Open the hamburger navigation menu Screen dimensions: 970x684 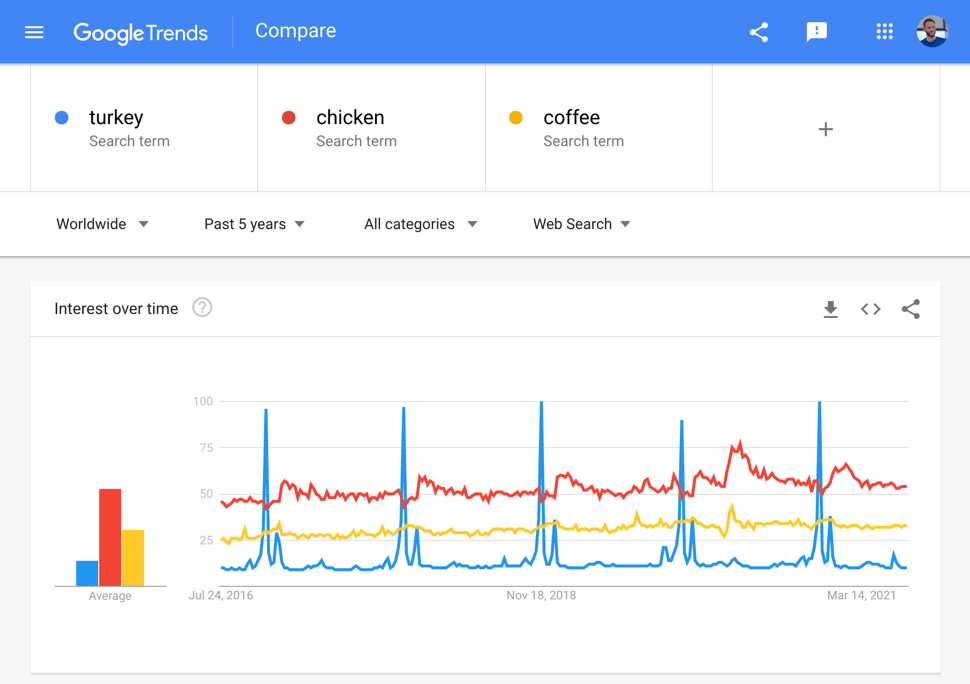33,31
